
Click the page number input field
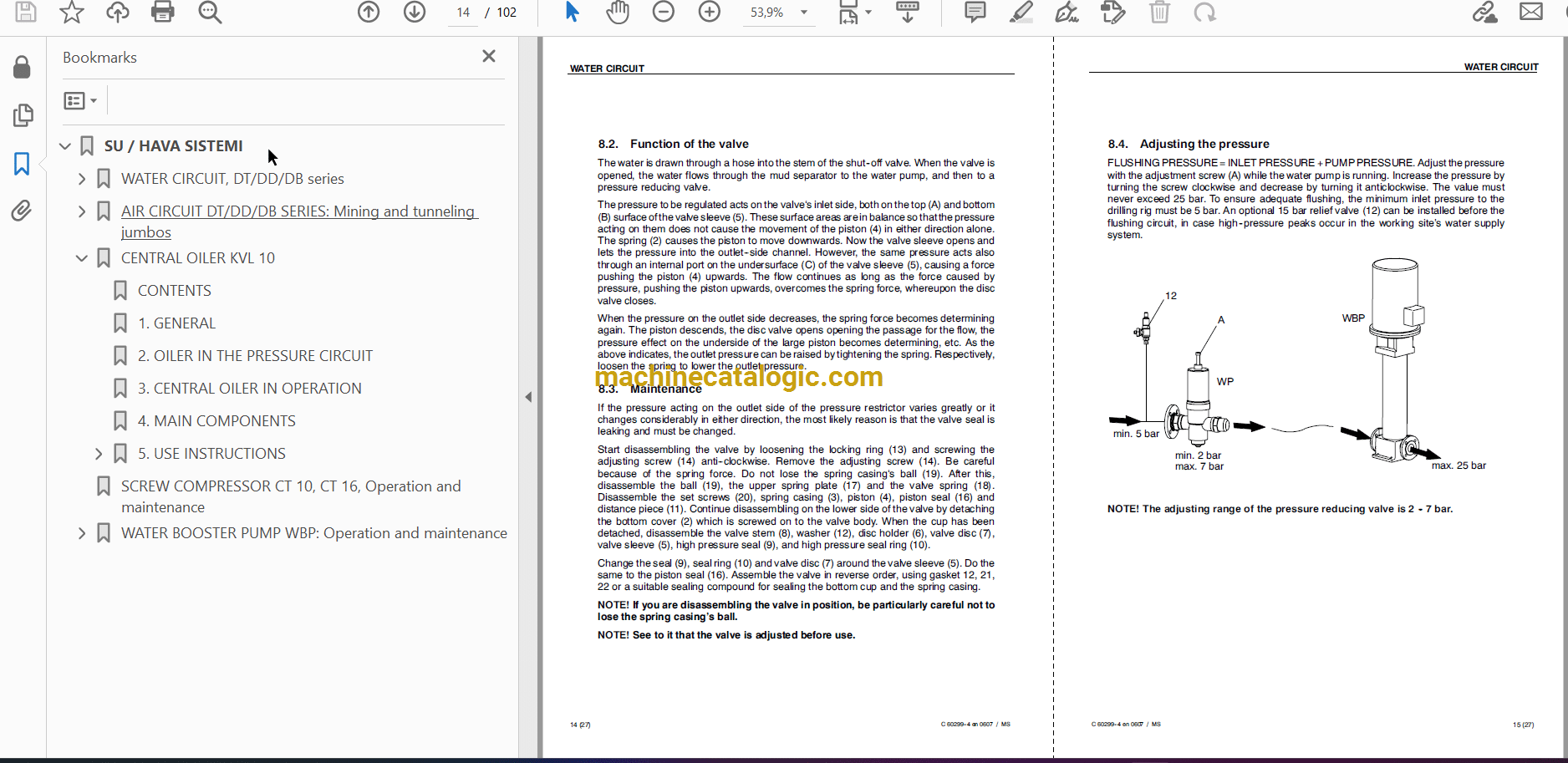pos(463,13)
